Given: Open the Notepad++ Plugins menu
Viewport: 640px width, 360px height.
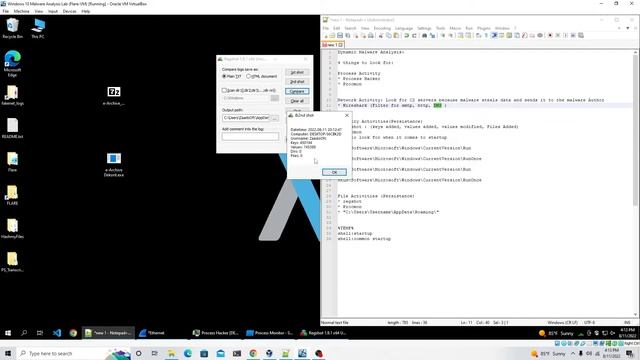Looking at the screenshot, I should (484, 28).
